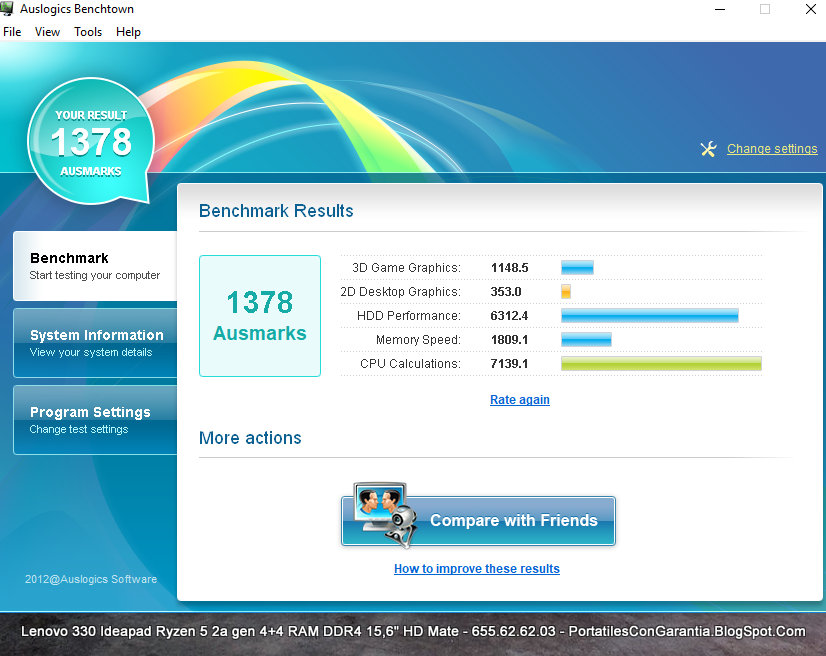
Task: Click the Memory Speed value 1809.1
Action: (x=509, y=340)
